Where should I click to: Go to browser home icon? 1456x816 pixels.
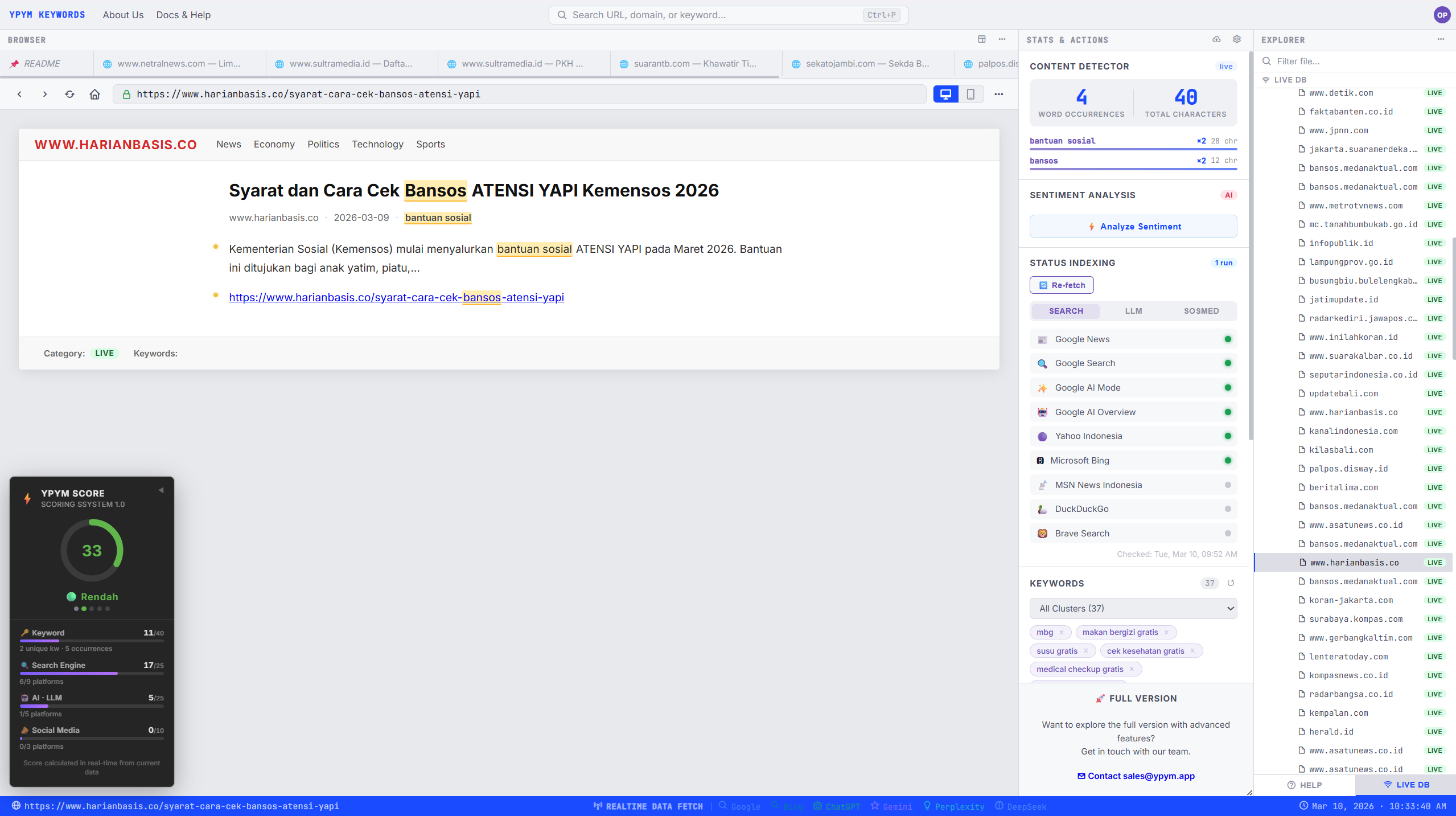pyautogui.click(x=94, y=95)
